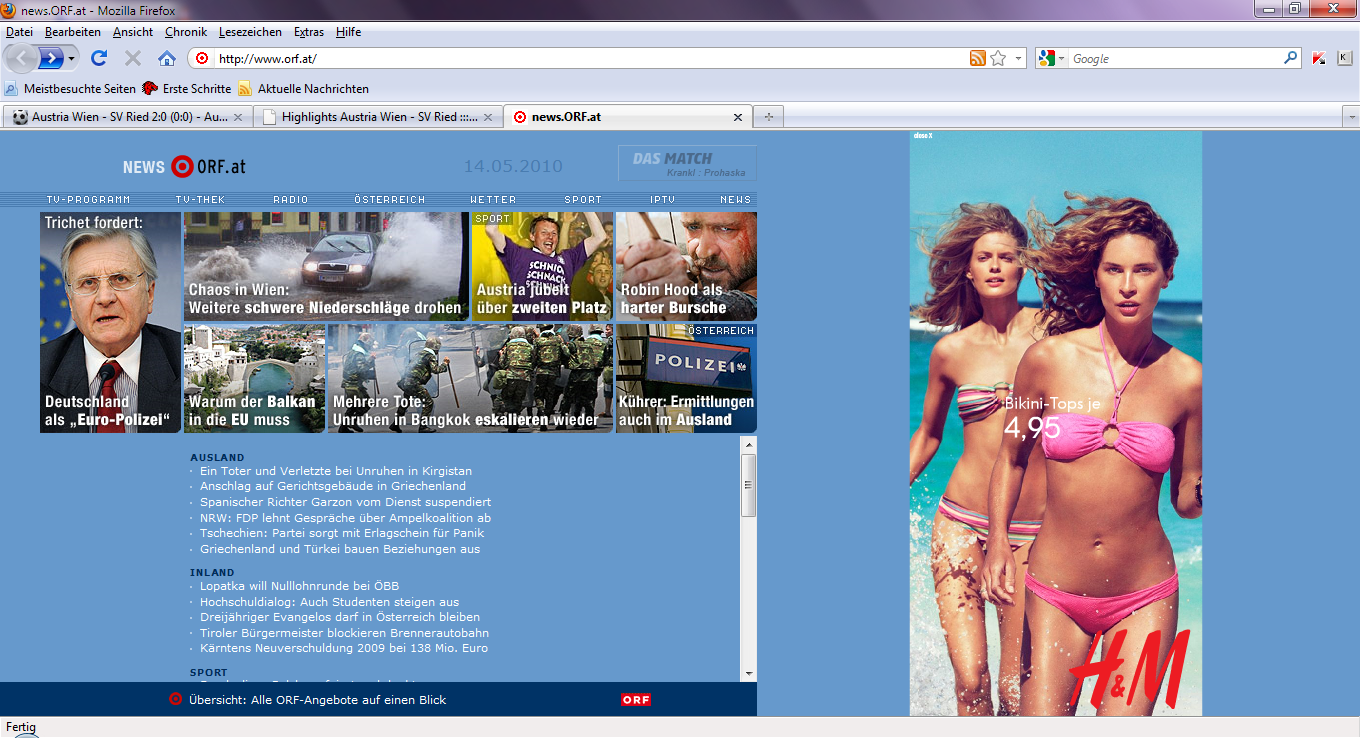The height and width of the screenshot is (738, 1360).
Task: Go to the Home page icon
Action: [x=167, y=58]
